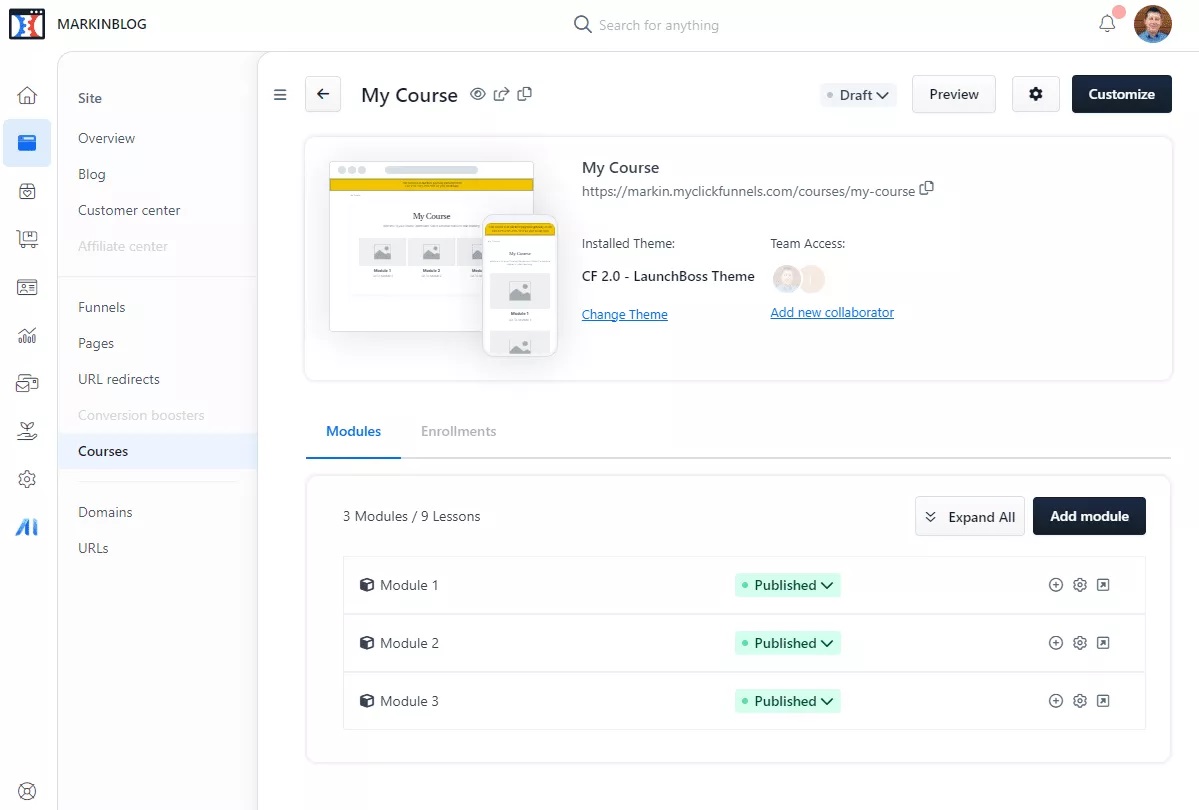
Task: Click the back arrow button
Action: point(323,94)
